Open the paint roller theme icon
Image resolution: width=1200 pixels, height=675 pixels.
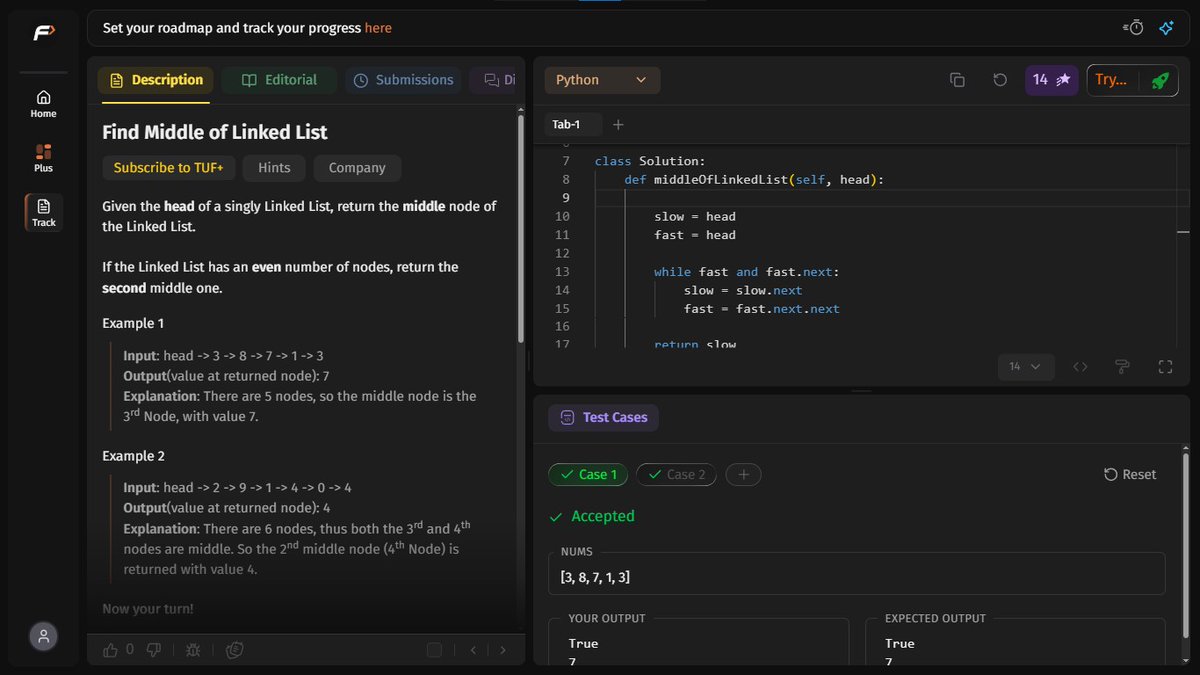point(1123,367)
